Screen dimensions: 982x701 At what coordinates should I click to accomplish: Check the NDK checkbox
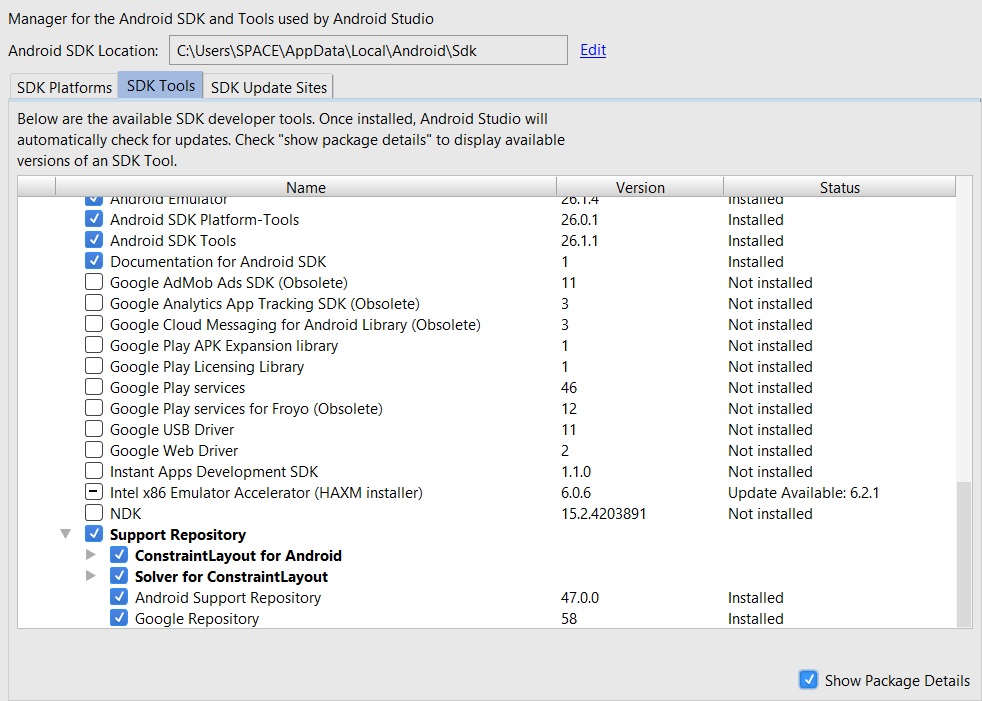pos(94,512)
